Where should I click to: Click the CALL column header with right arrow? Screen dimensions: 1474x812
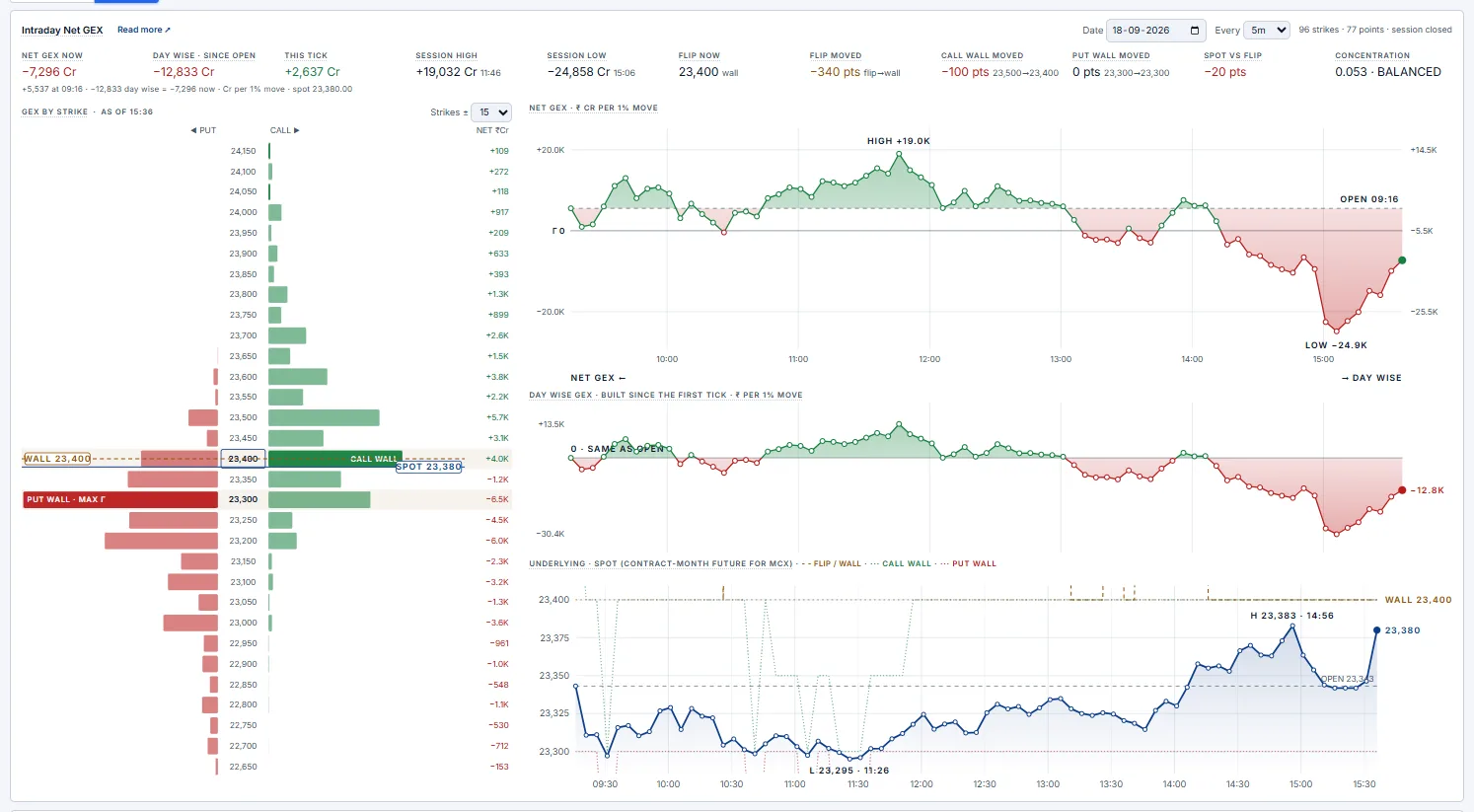(x=285, y=130)
